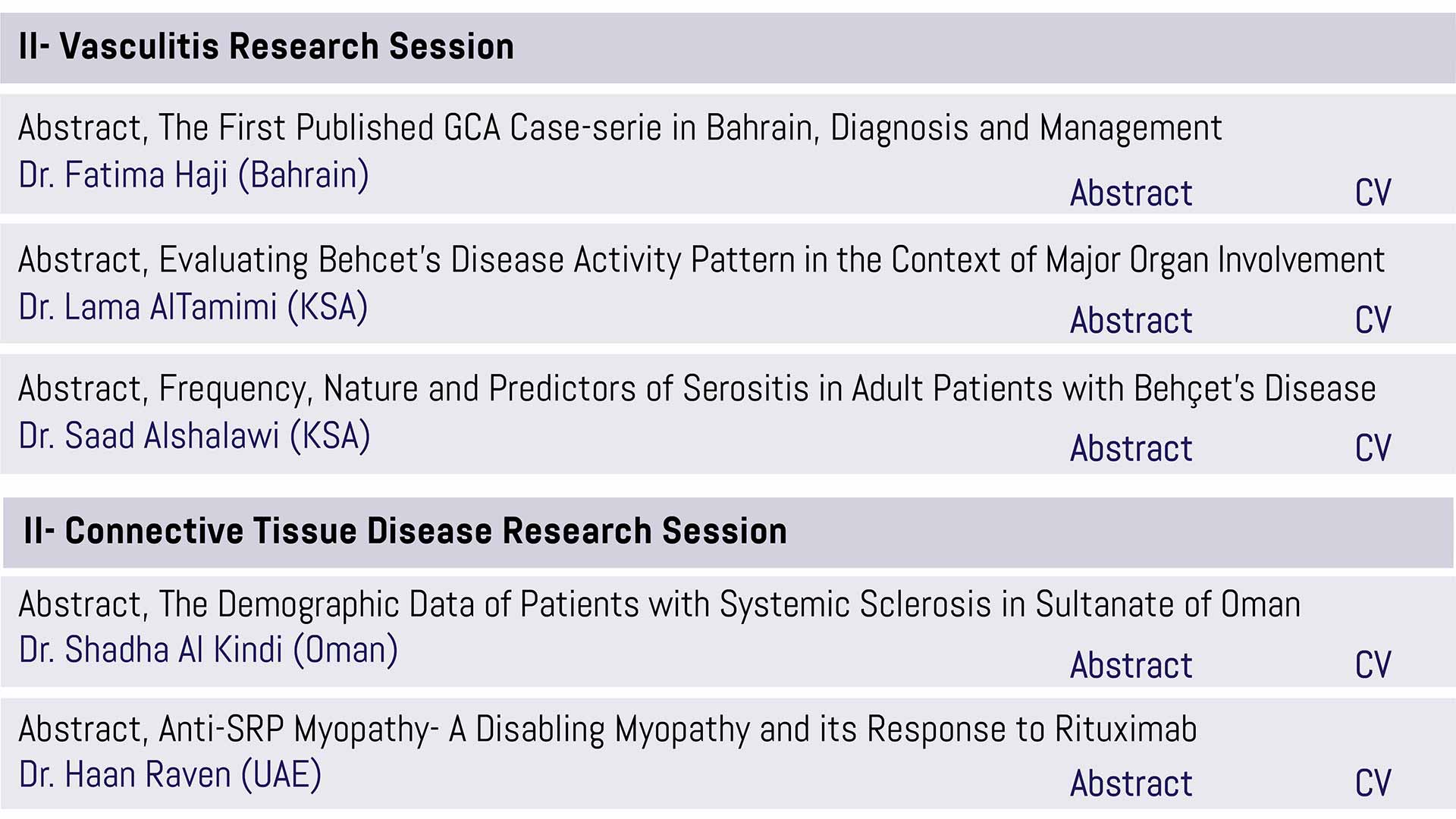Open Abstract link for Dr. Shadha Al Kindi
The height and width of the screenshot is (819, 1456).
pyautogui.click(x=1131, y=666)
